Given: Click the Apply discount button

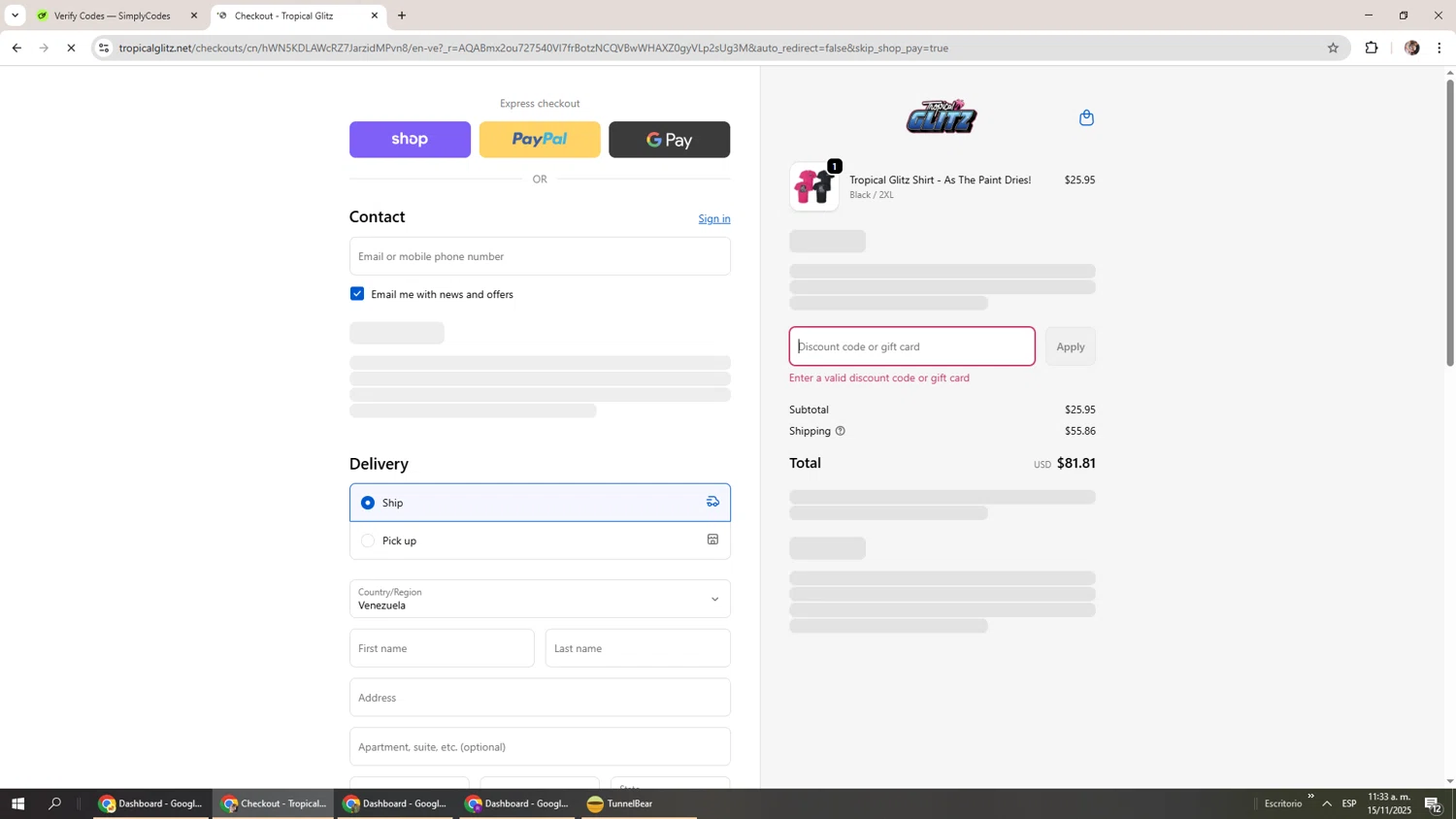Looking at the screenshot, I should (1071, 346).
